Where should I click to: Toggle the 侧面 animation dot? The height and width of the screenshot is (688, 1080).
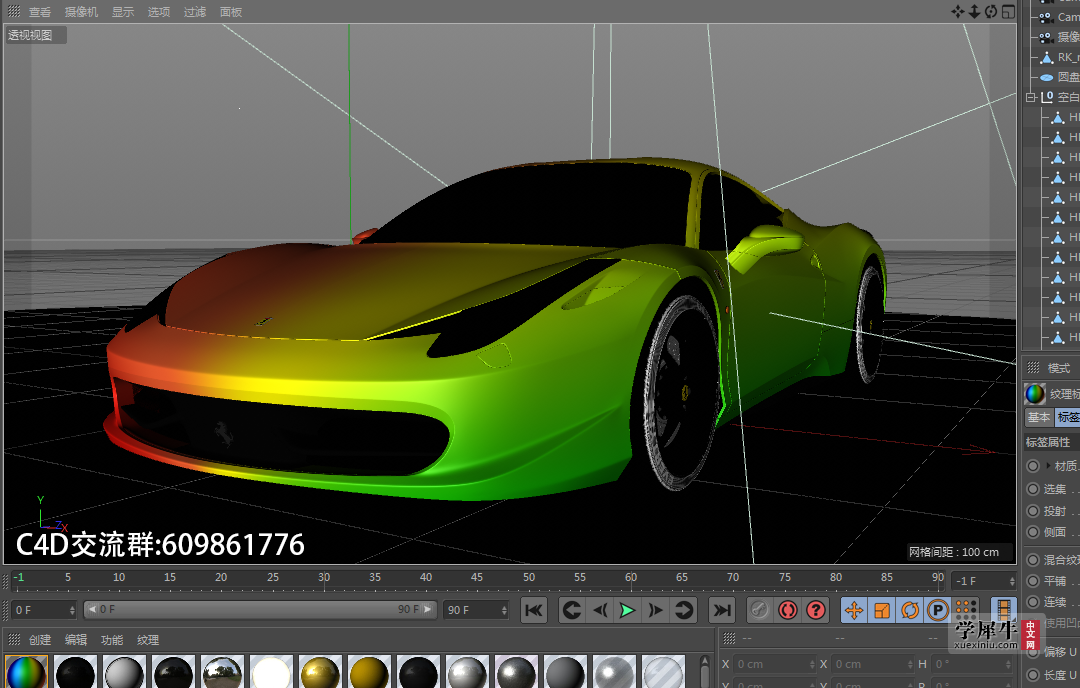pyautogui.click(x=1032, y=532)
